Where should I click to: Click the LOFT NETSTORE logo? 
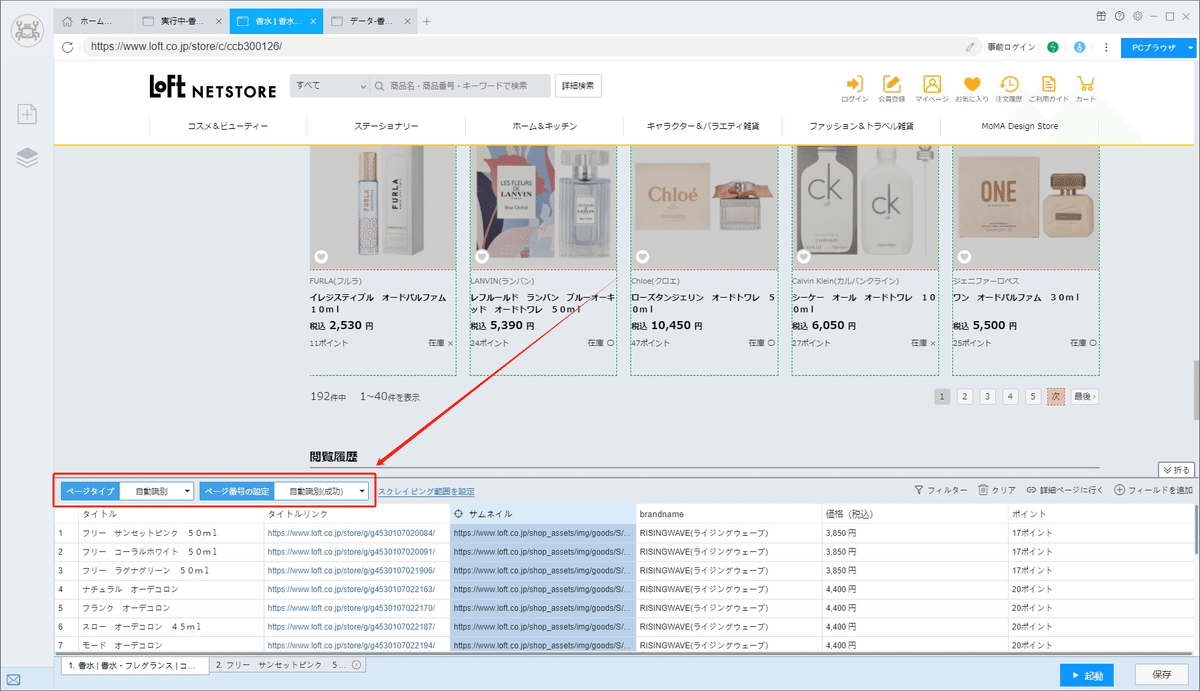213,87
